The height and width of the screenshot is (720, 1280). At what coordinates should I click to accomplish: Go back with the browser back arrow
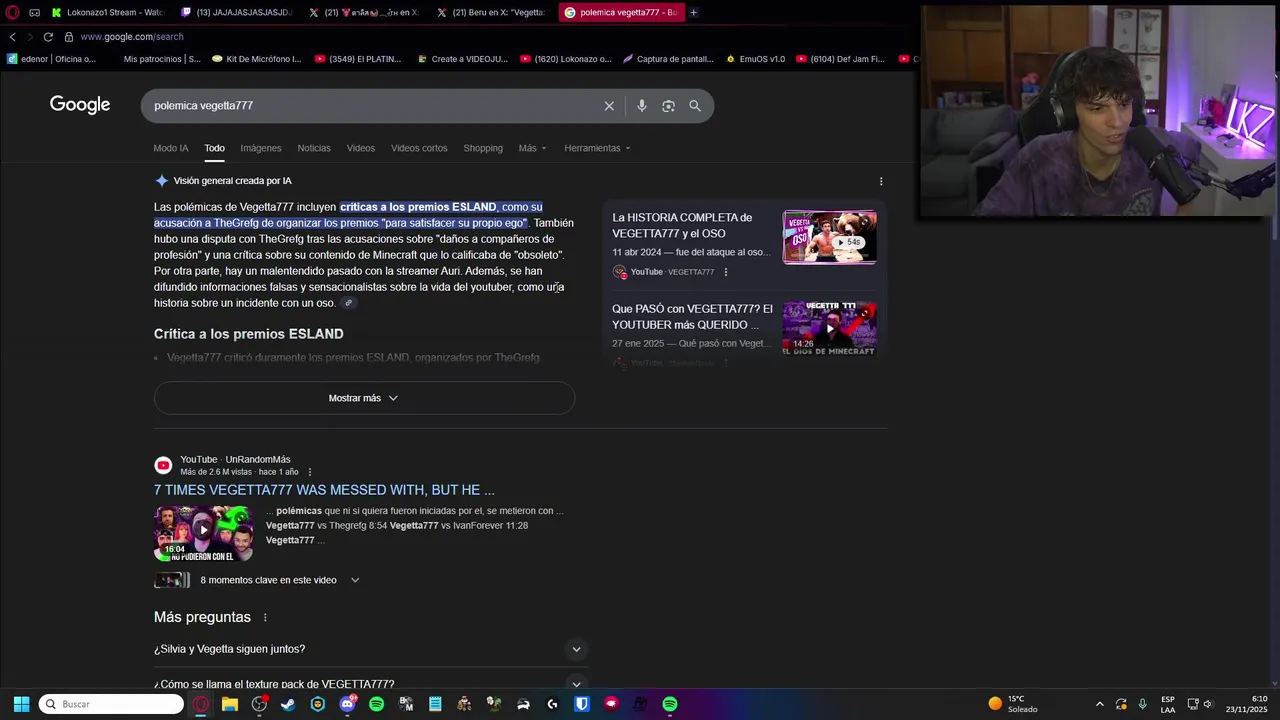13,36
